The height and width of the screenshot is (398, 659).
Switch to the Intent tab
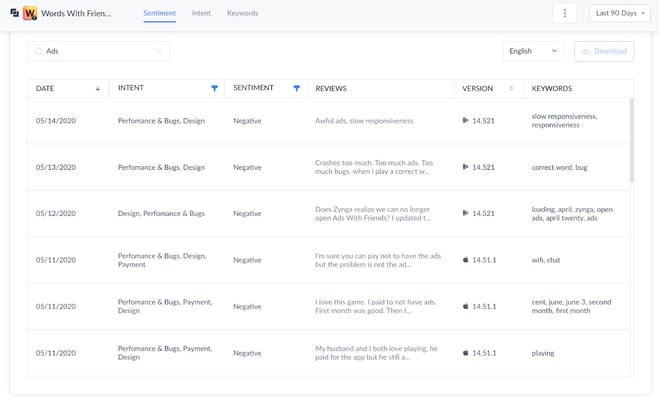[x=201, y=13]
